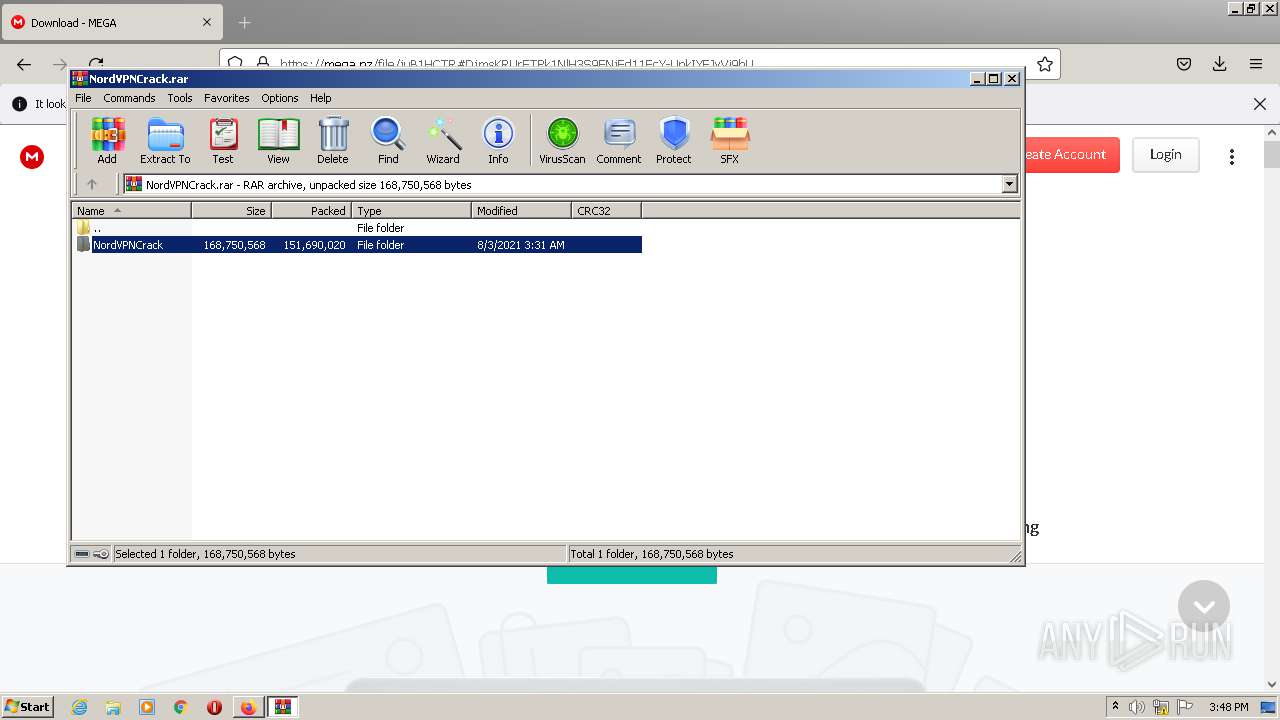Click the teal download button on MEGA page
This screenshot has height=720, width=1280.
[x=632, y=575]
